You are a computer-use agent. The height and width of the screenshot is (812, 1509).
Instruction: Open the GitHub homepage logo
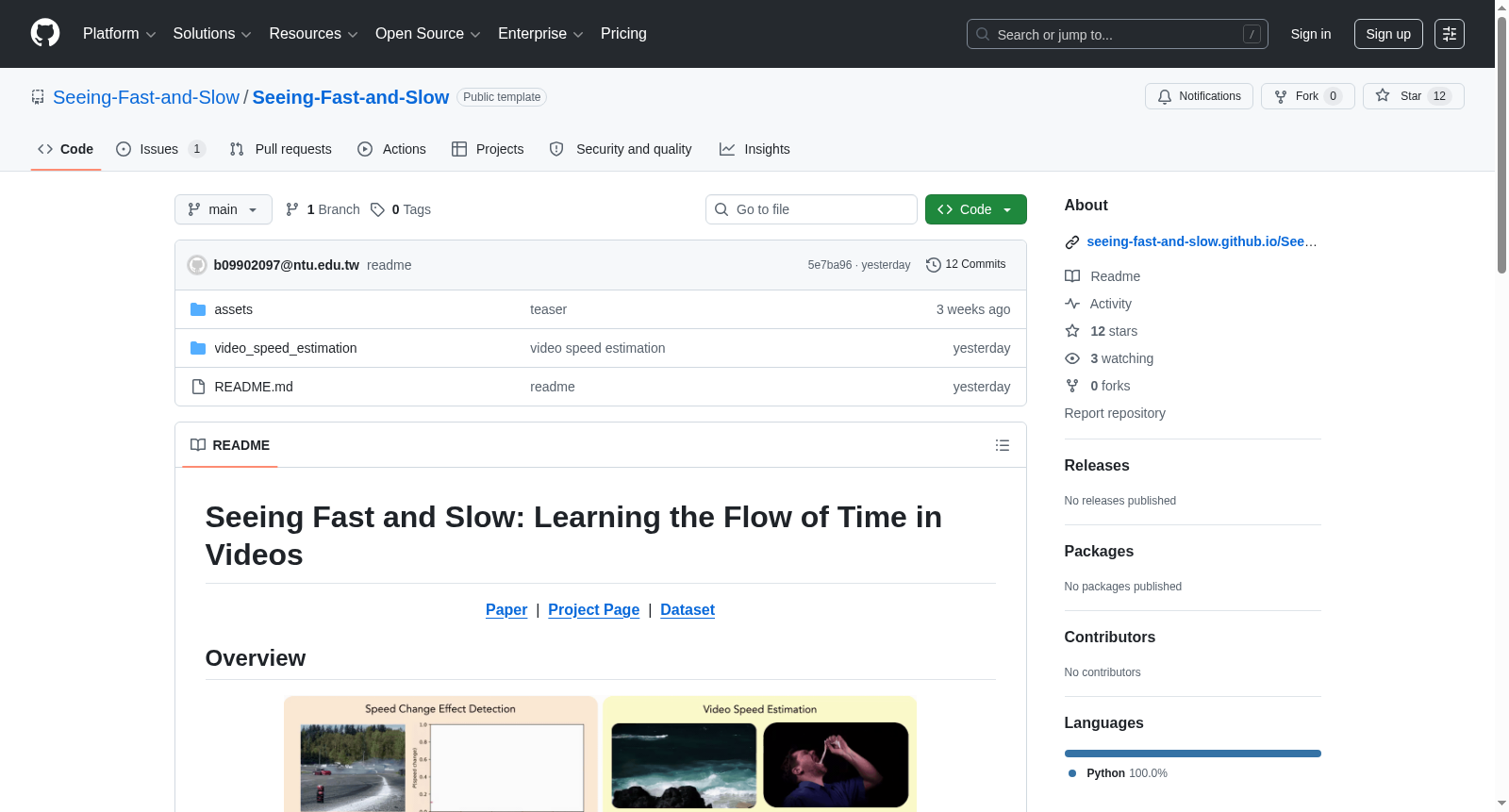coord(45,33)
